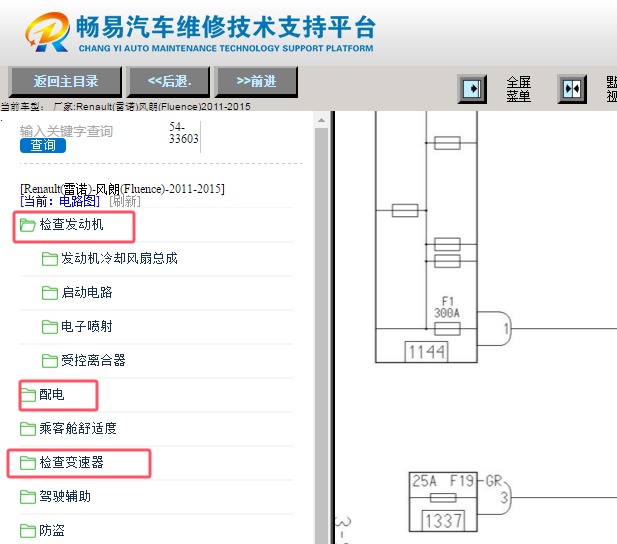Click the double-arrow split view icon
This screenshot has height=544, width=617.
572,89
